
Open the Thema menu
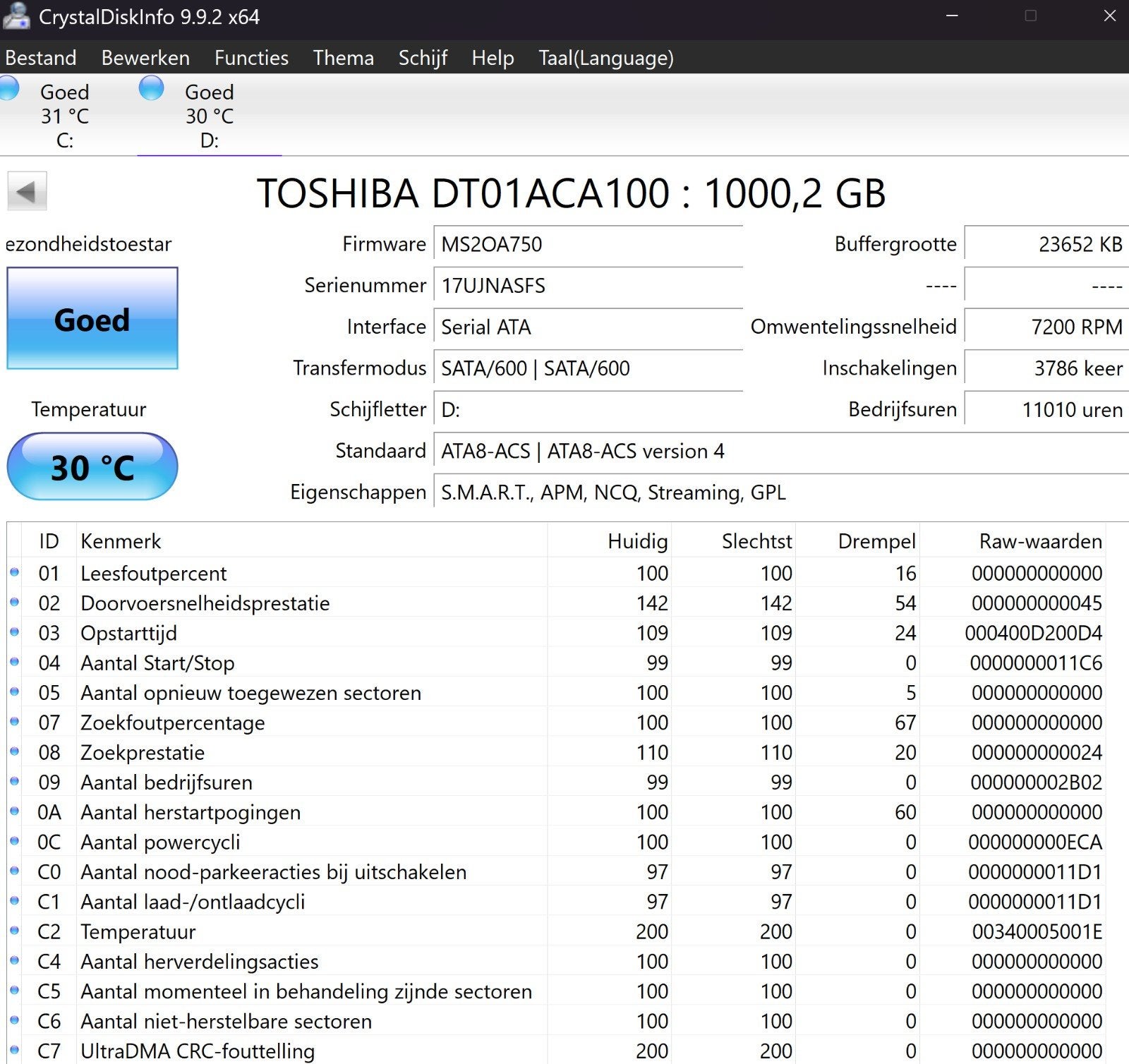344,58
